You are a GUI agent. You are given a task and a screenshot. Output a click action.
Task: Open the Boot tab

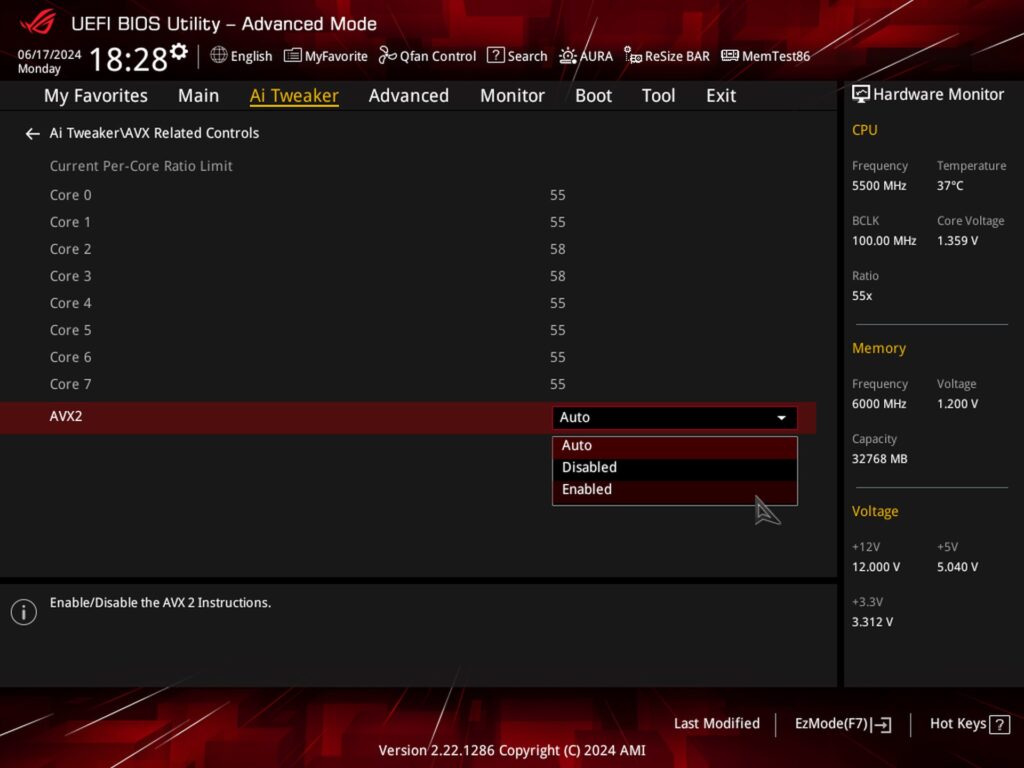[593, 96]
